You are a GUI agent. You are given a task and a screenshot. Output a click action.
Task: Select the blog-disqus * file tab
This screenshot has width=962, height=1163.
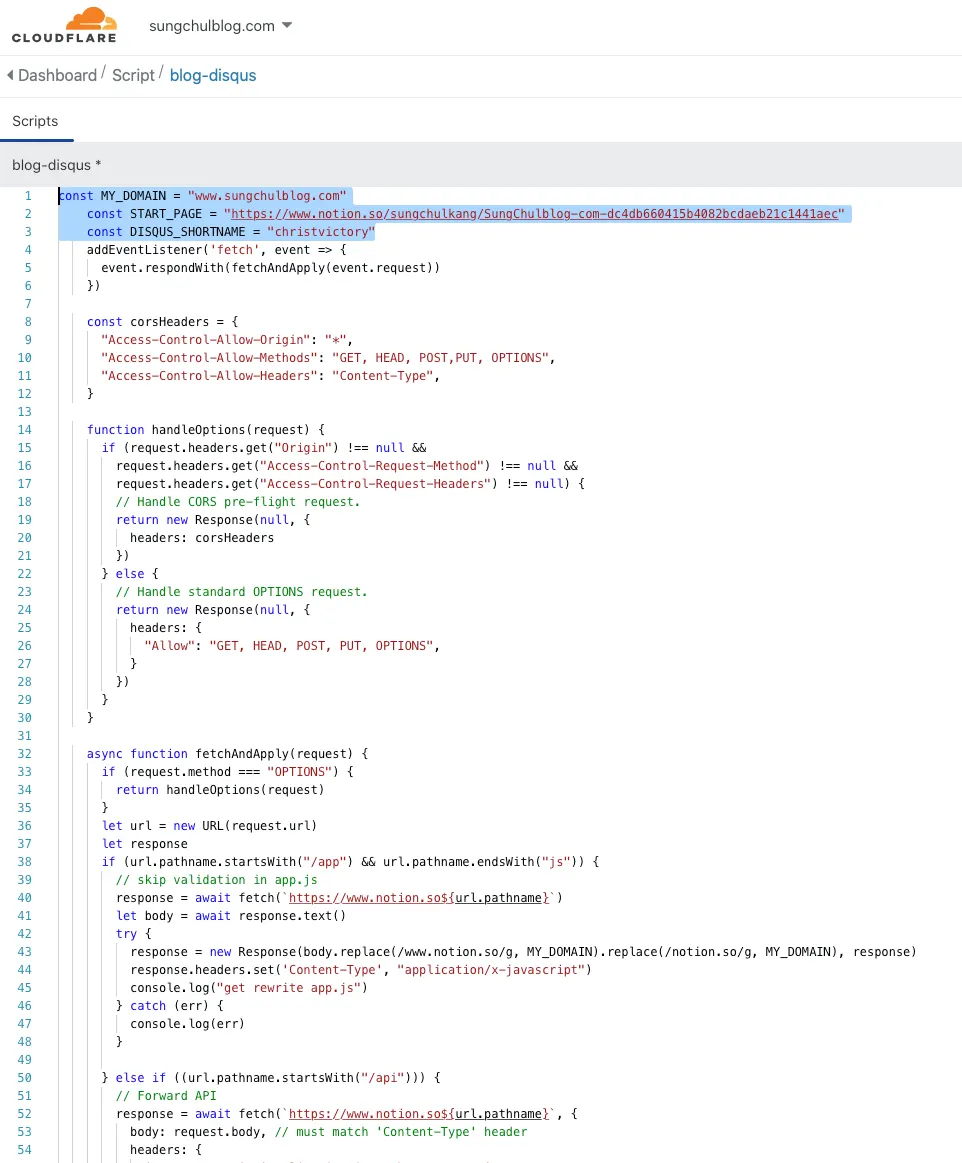57,165
